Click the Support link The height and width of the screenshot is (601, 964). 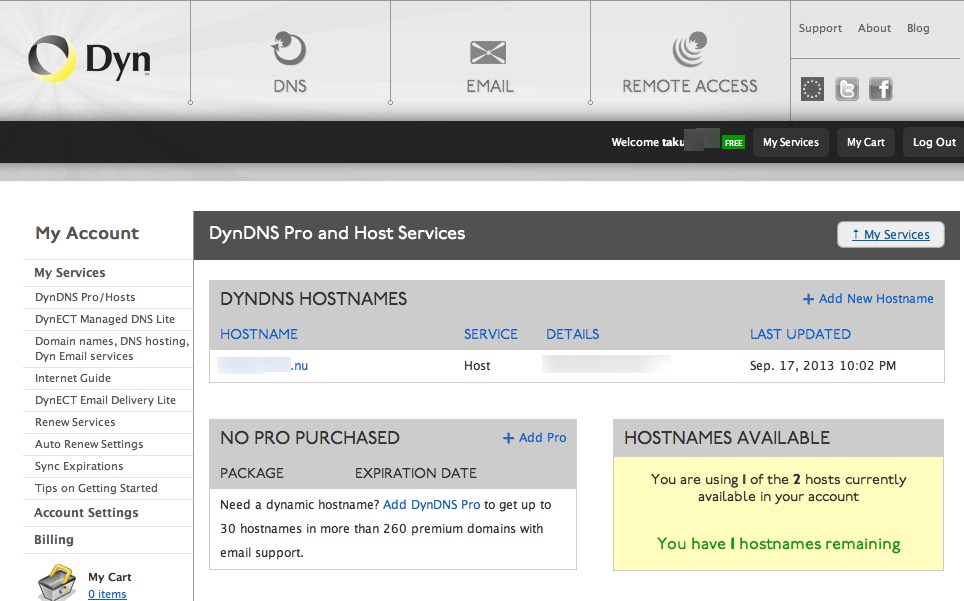[x=820, y=28]
